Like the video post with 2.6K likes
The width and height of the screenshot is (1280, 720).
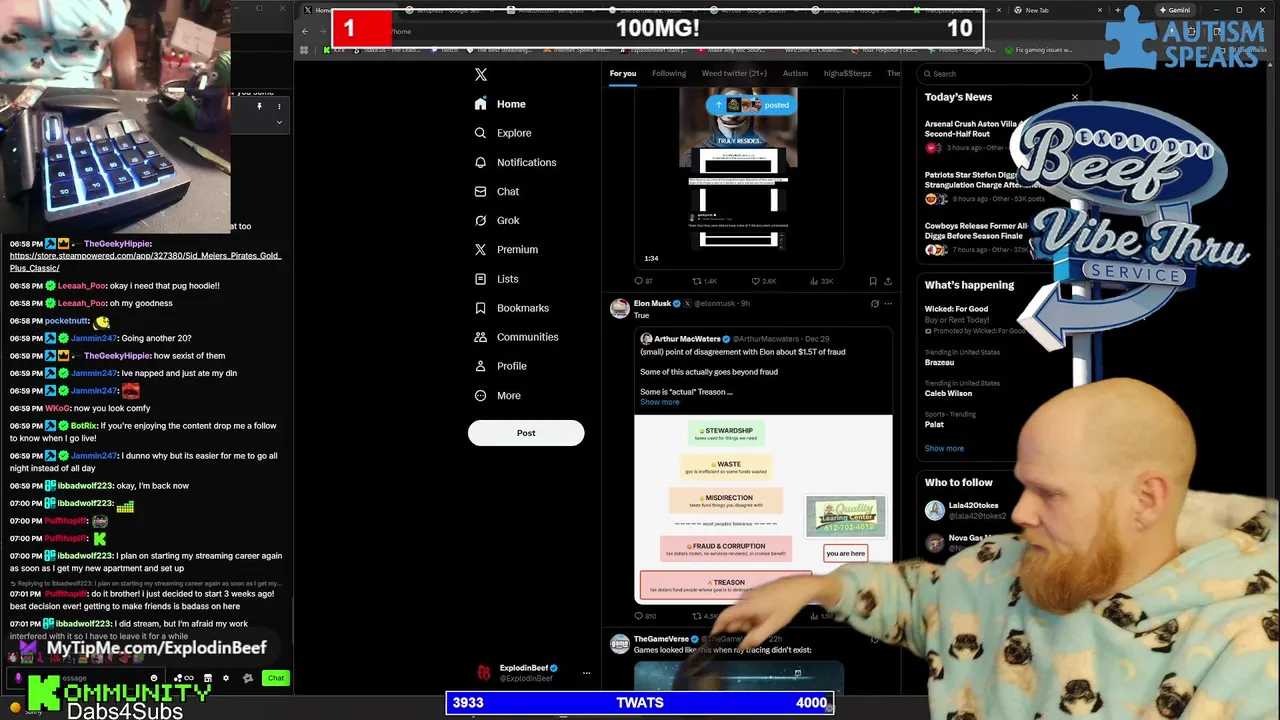pos(763,281)
